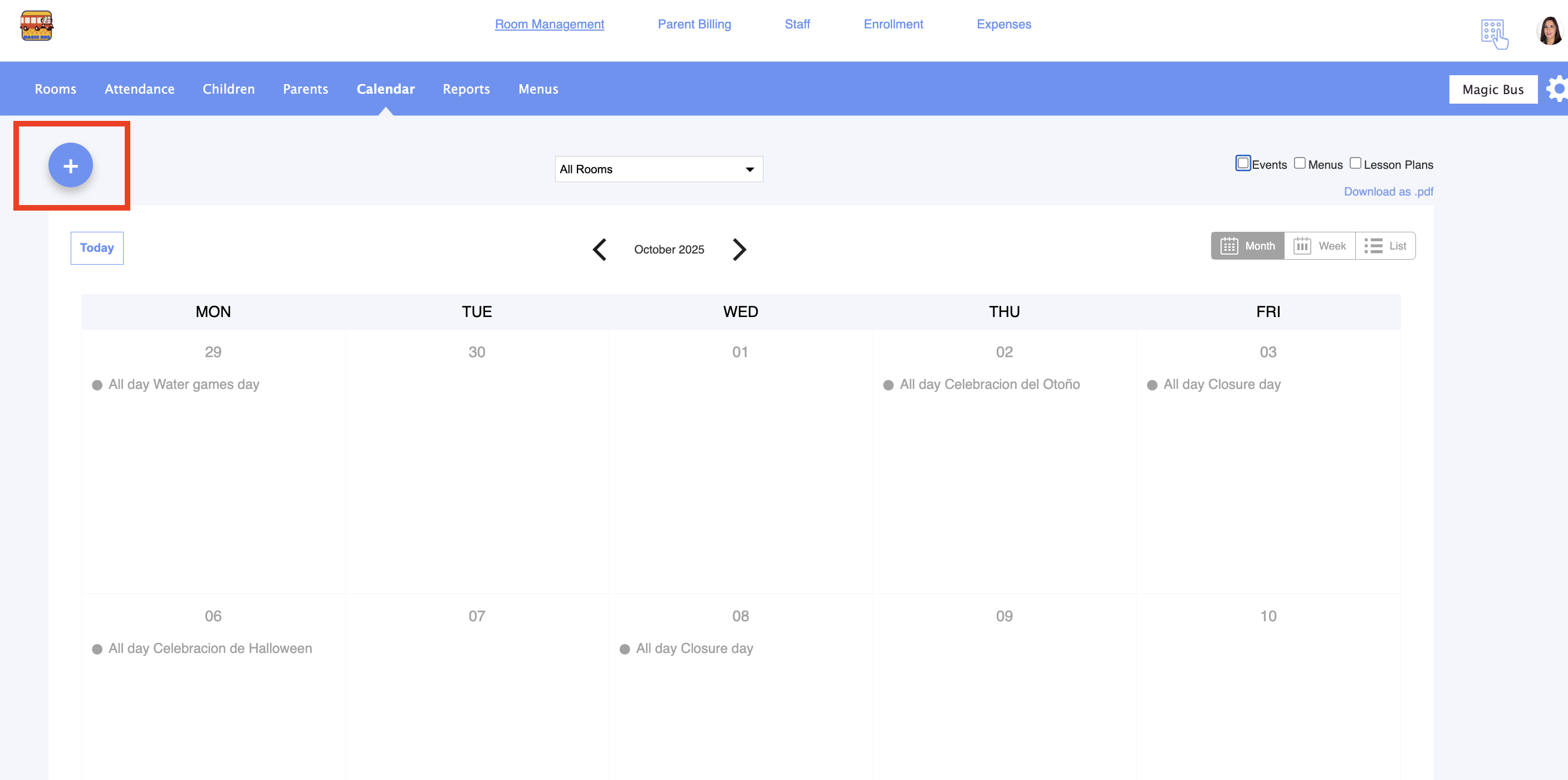Toggle the Events checkbox
The height and width of the screenshot is (780, 1568).
click(x=1242, y=163)
